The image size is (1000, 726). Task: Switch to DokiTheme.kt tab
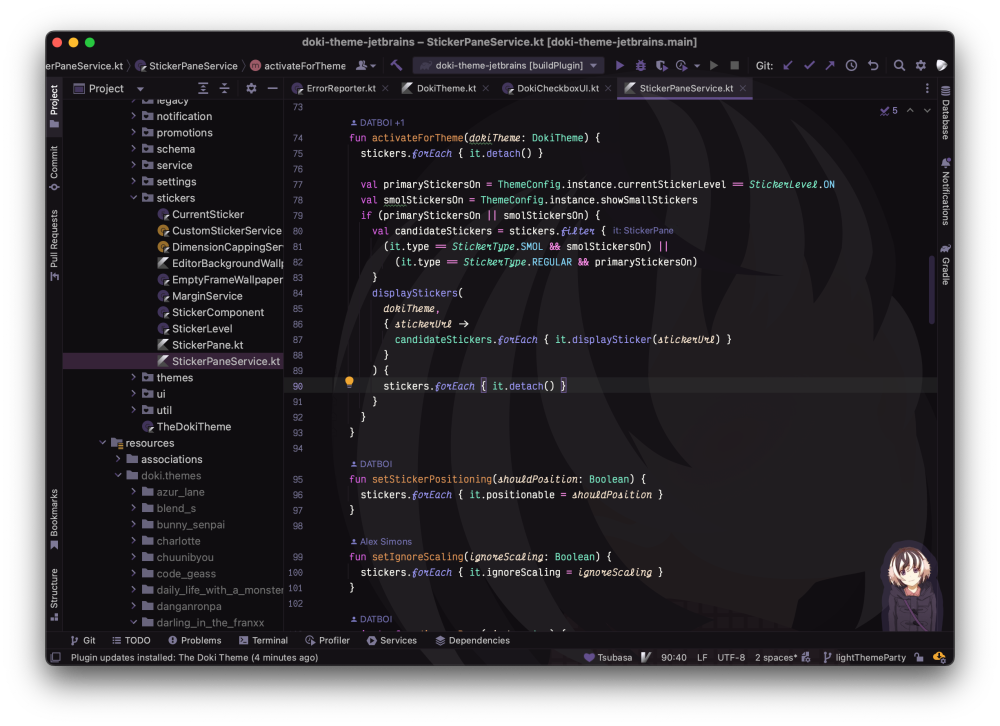[446, 89]
